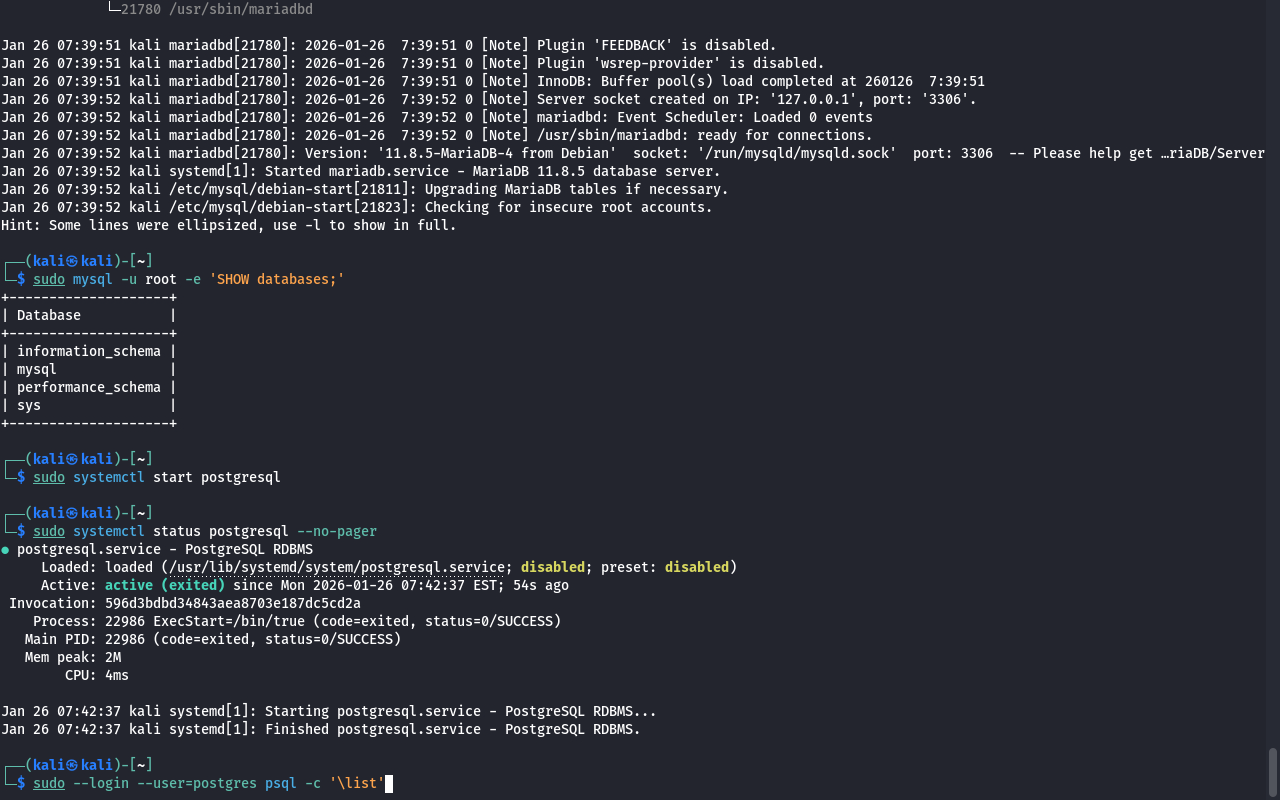Click 'SHOW databases;' in the mysql command
This screenshot has height=800, width=1280.
click(276, 279)
